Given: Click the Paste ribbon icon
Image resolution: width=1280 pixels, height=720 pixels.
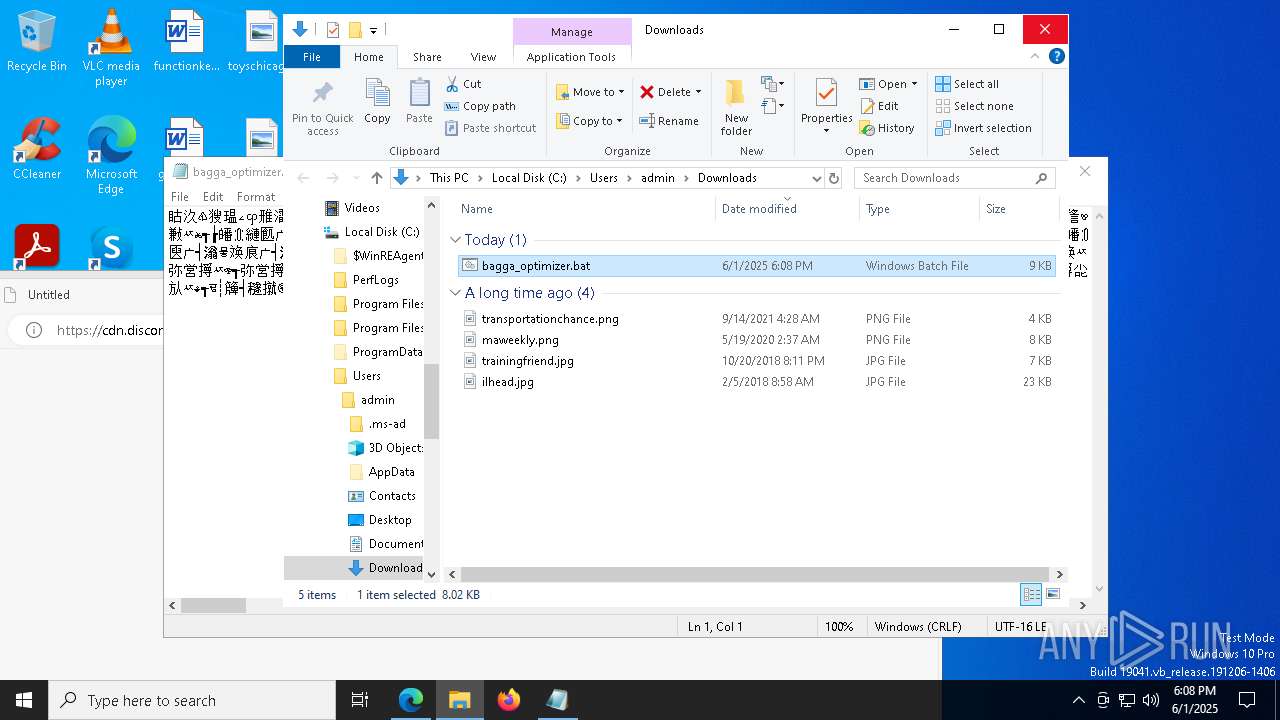Looking at the screenshot, I should point(419,102).
